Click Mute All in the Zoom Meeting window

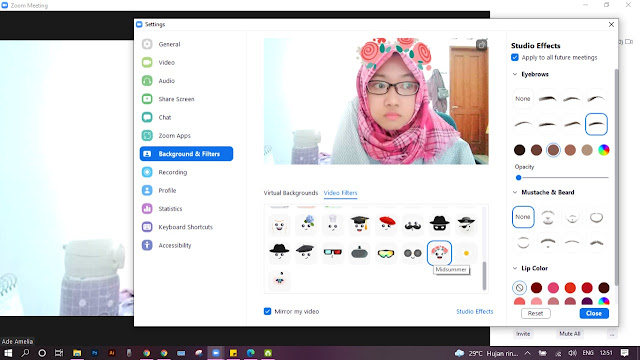point(569,334)
